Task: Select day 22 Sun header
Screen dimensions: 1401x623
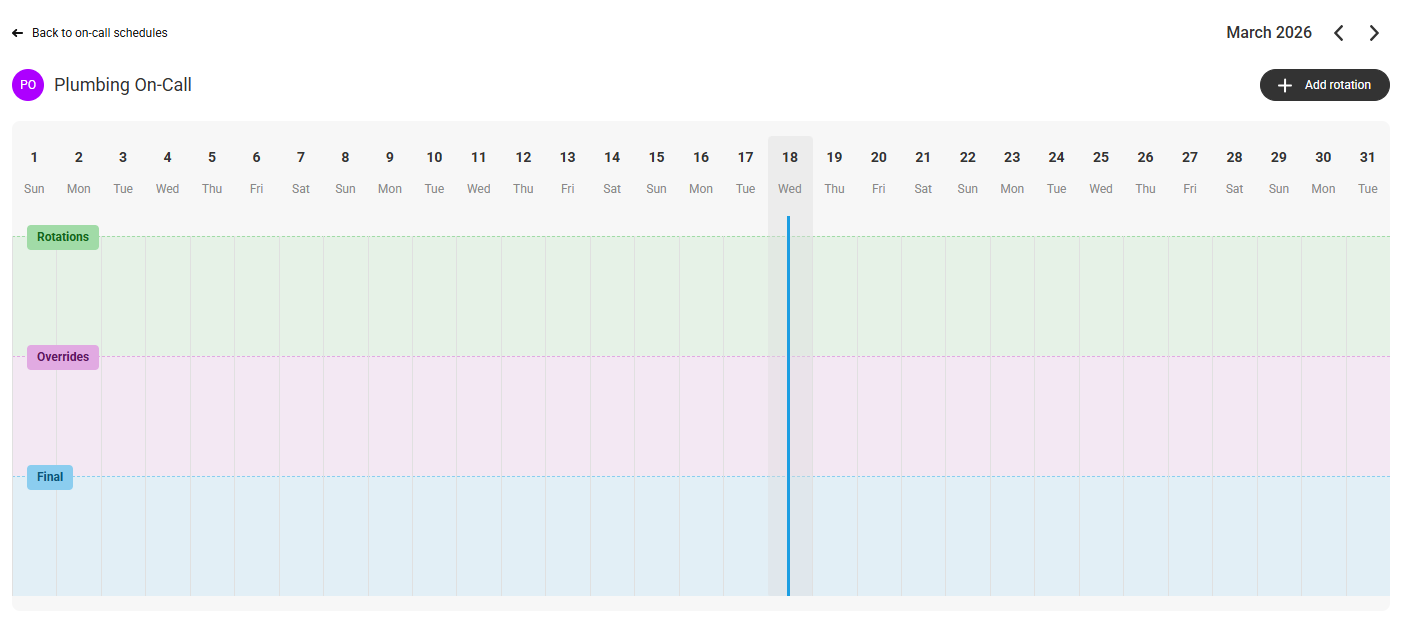Action: [x=968, y=172]
